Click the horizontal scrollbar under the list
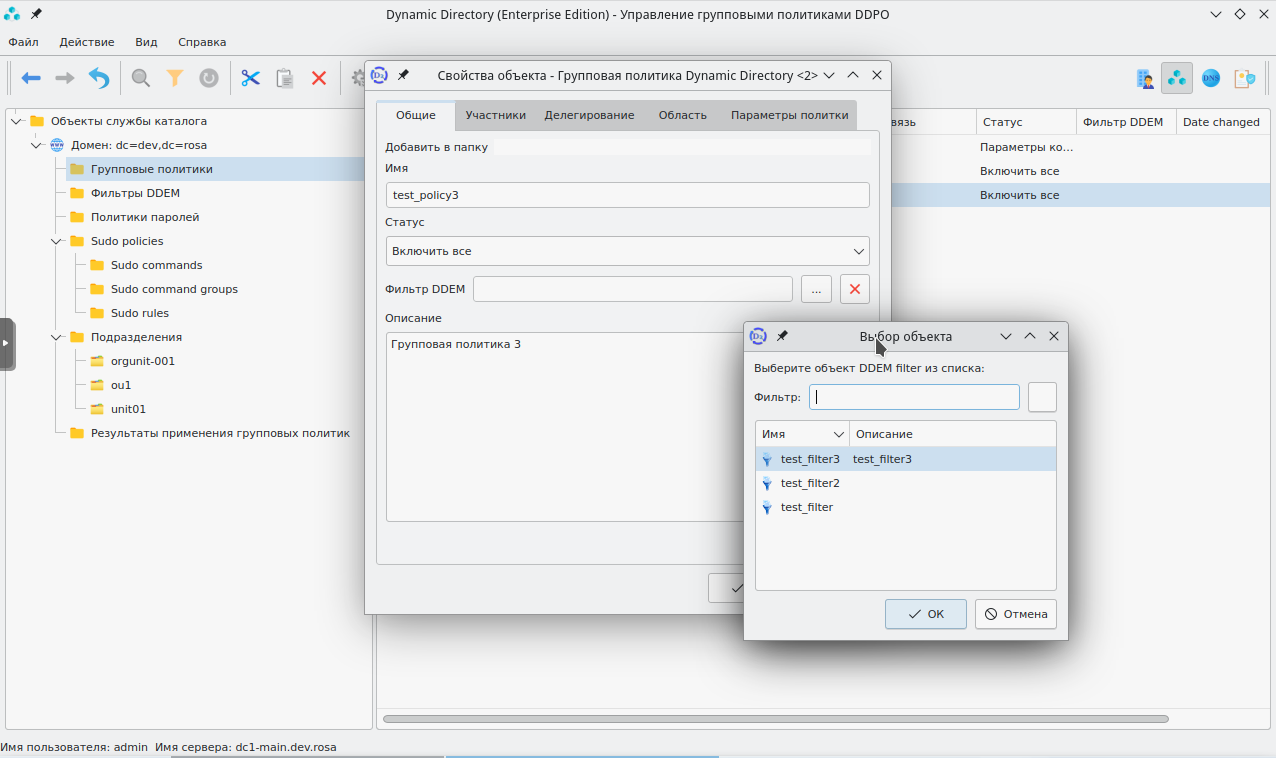The image size is (1276, 758). point(775,719)
